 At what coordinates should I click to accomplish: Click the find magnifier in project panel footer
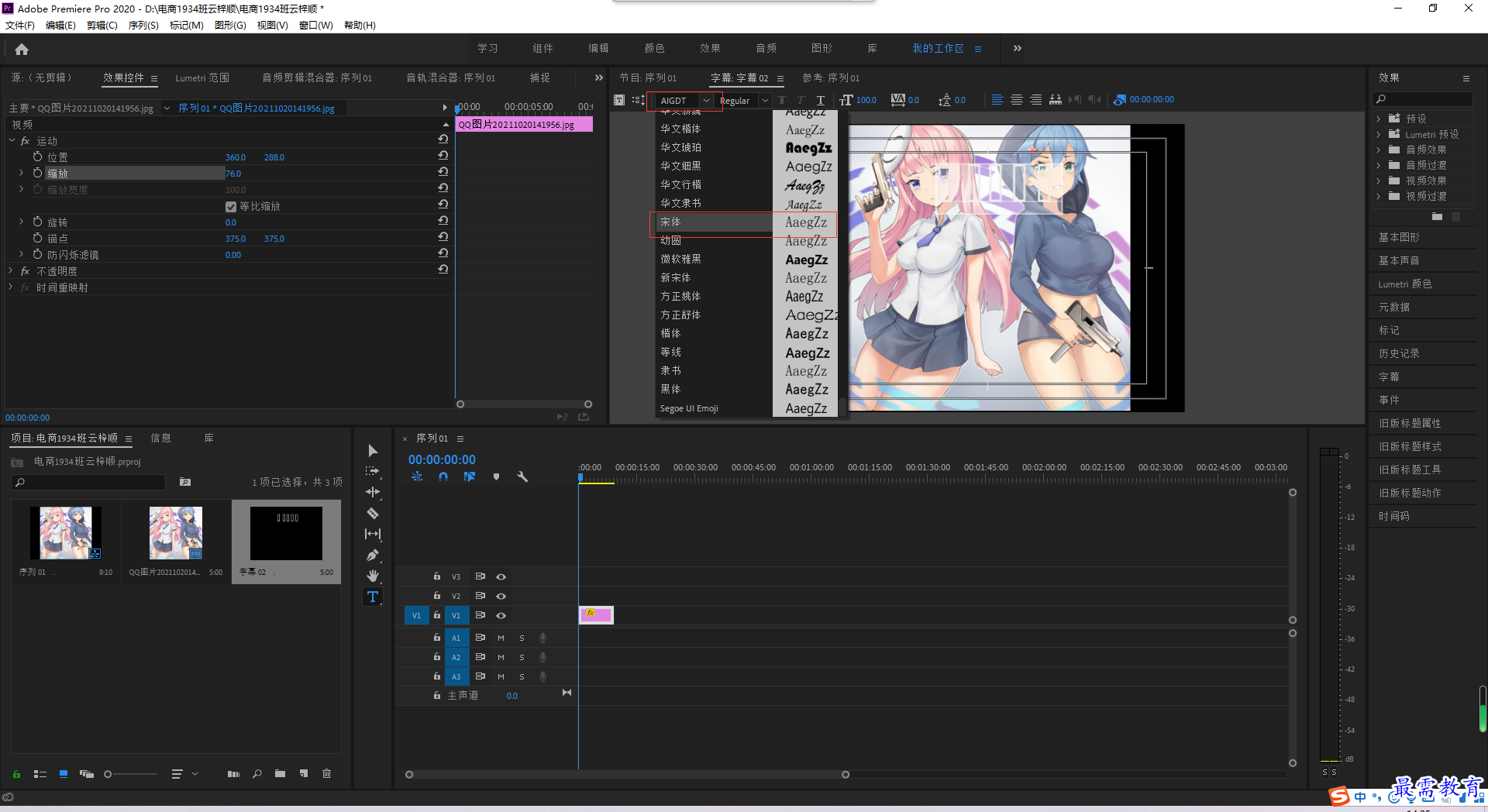tap(257, 773)
